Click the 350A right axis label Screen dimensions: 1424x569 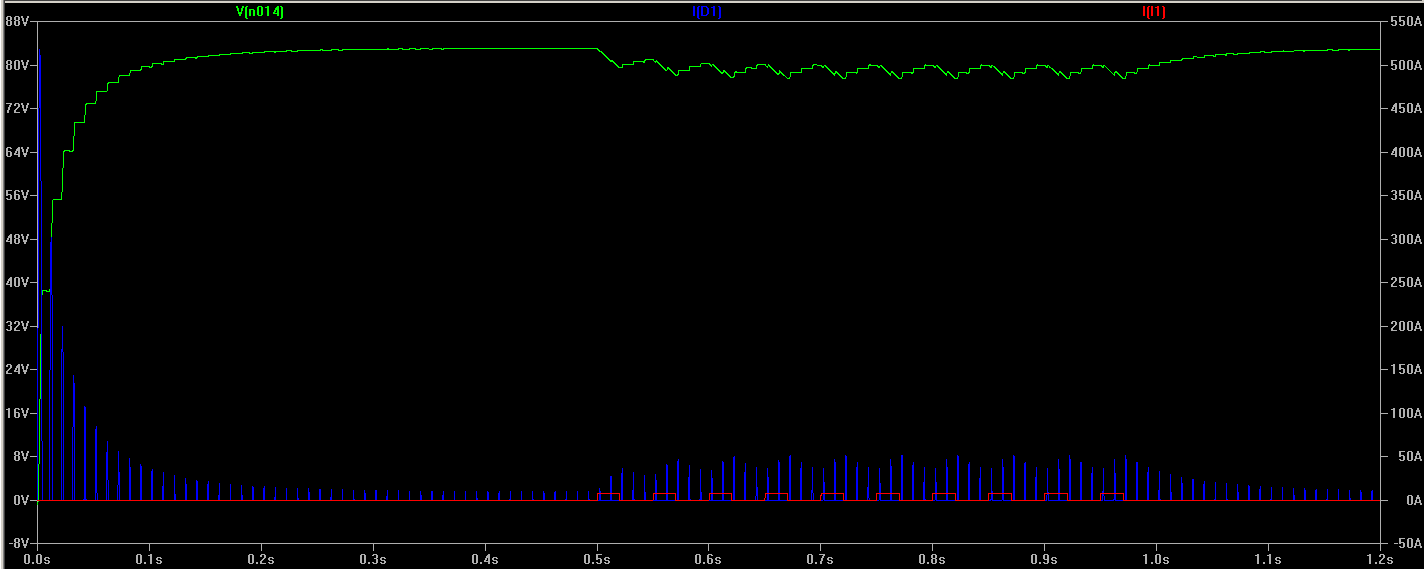[x=1405, y=196]
